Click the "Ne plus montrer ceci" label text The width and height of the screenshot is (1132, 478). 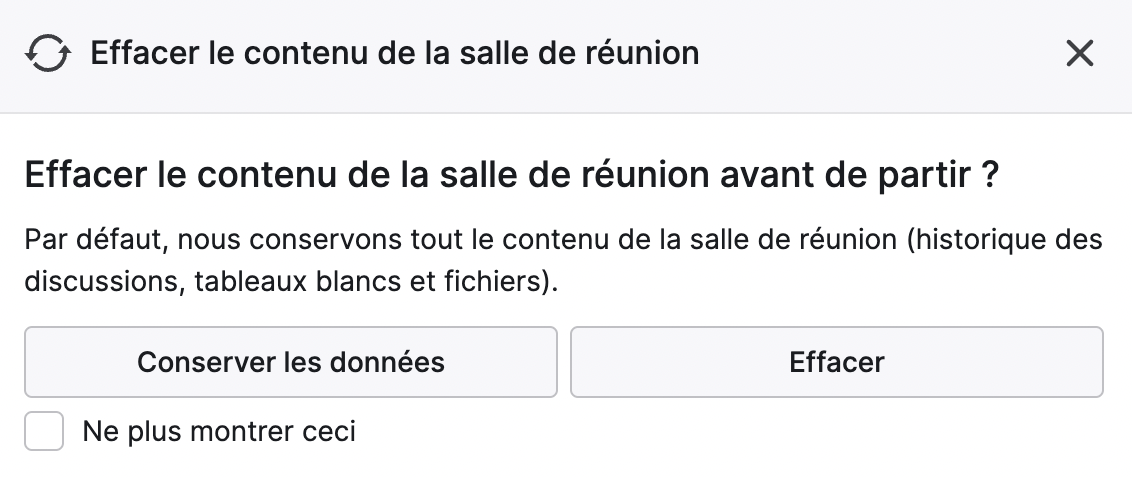(x=219, y=431)
